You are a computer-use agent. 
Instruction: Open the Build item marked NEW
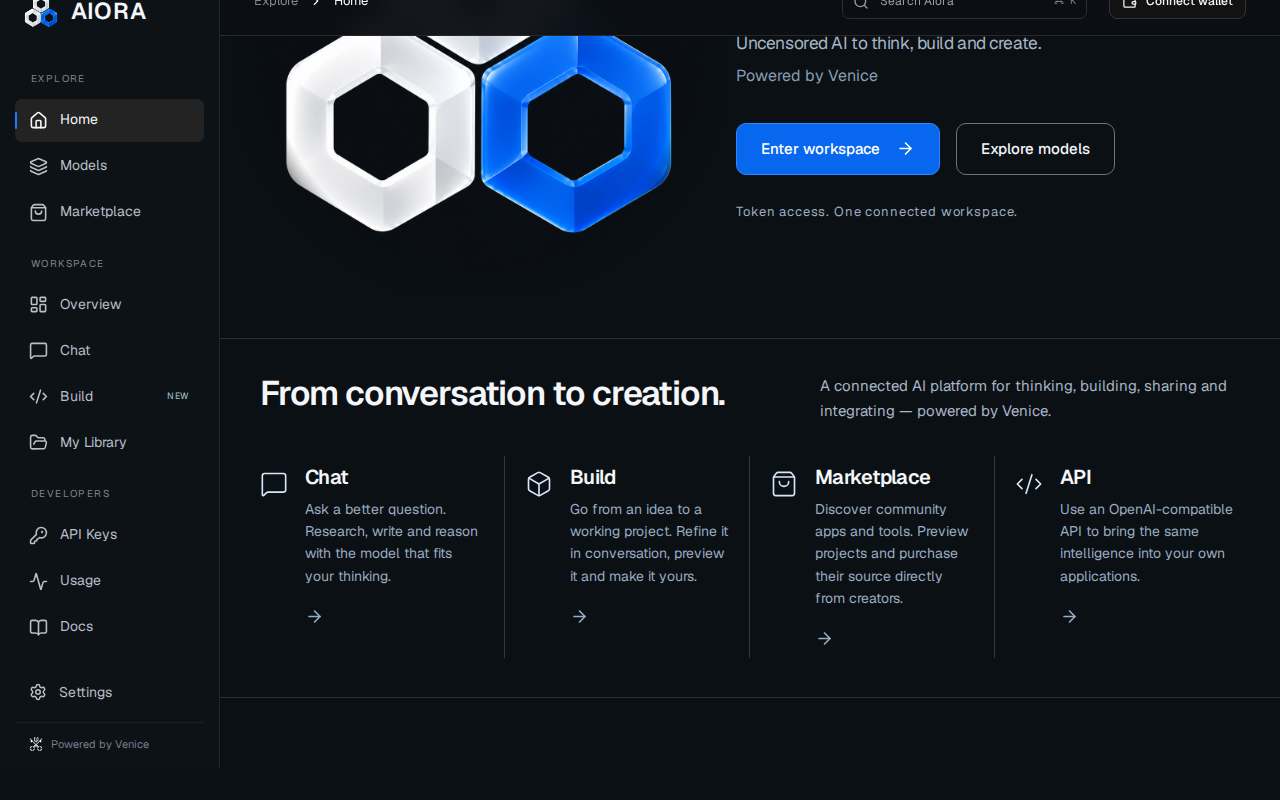coord(109,396)
